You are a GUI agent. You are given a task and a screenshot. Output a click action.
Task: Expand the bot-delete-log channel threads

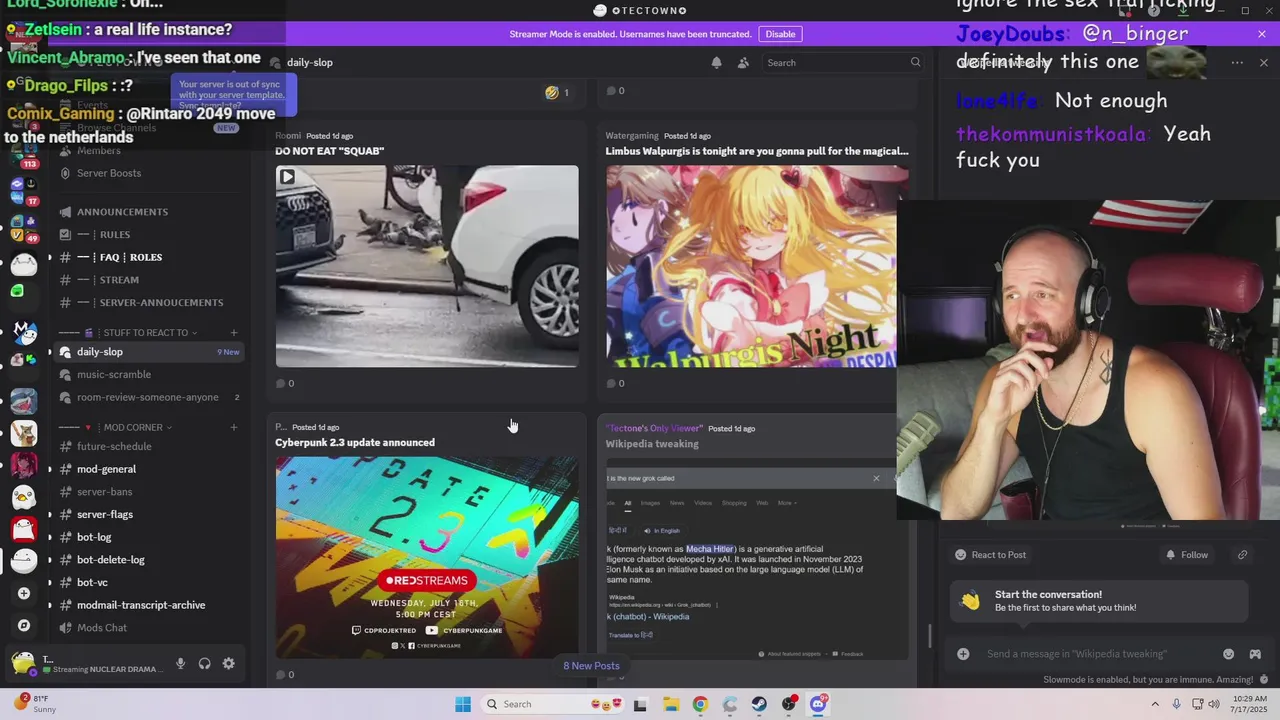click(x=50, y=560)
